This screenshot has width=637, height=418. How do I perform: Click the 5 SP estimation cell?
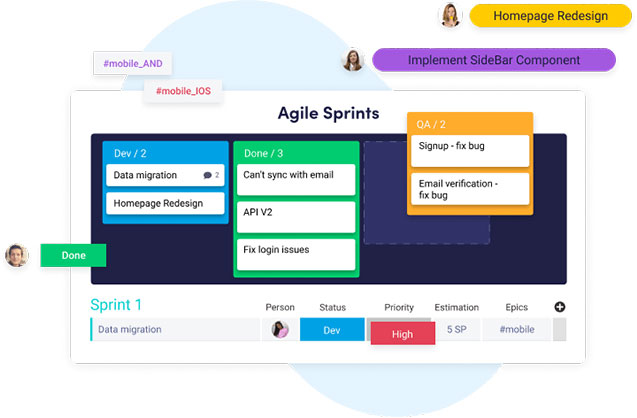(456, 329)
